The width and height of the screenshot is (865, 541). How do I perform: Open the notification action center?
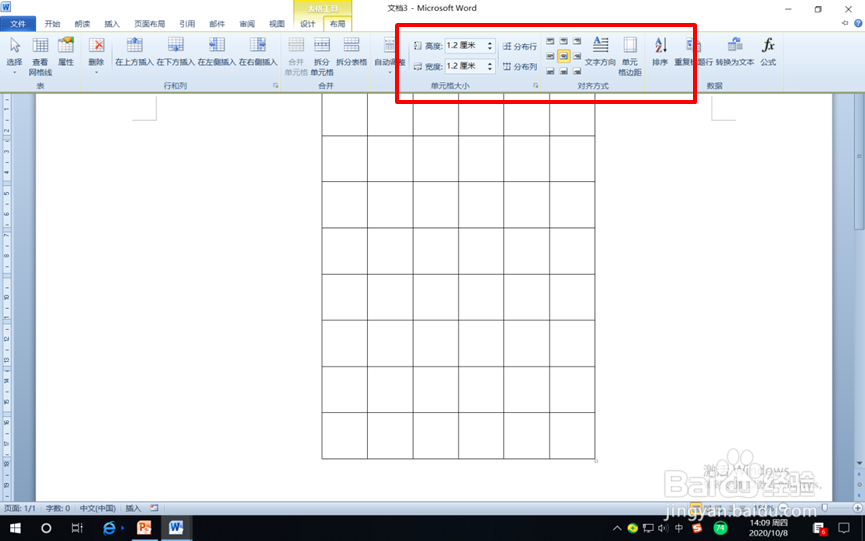coord(843,528)
